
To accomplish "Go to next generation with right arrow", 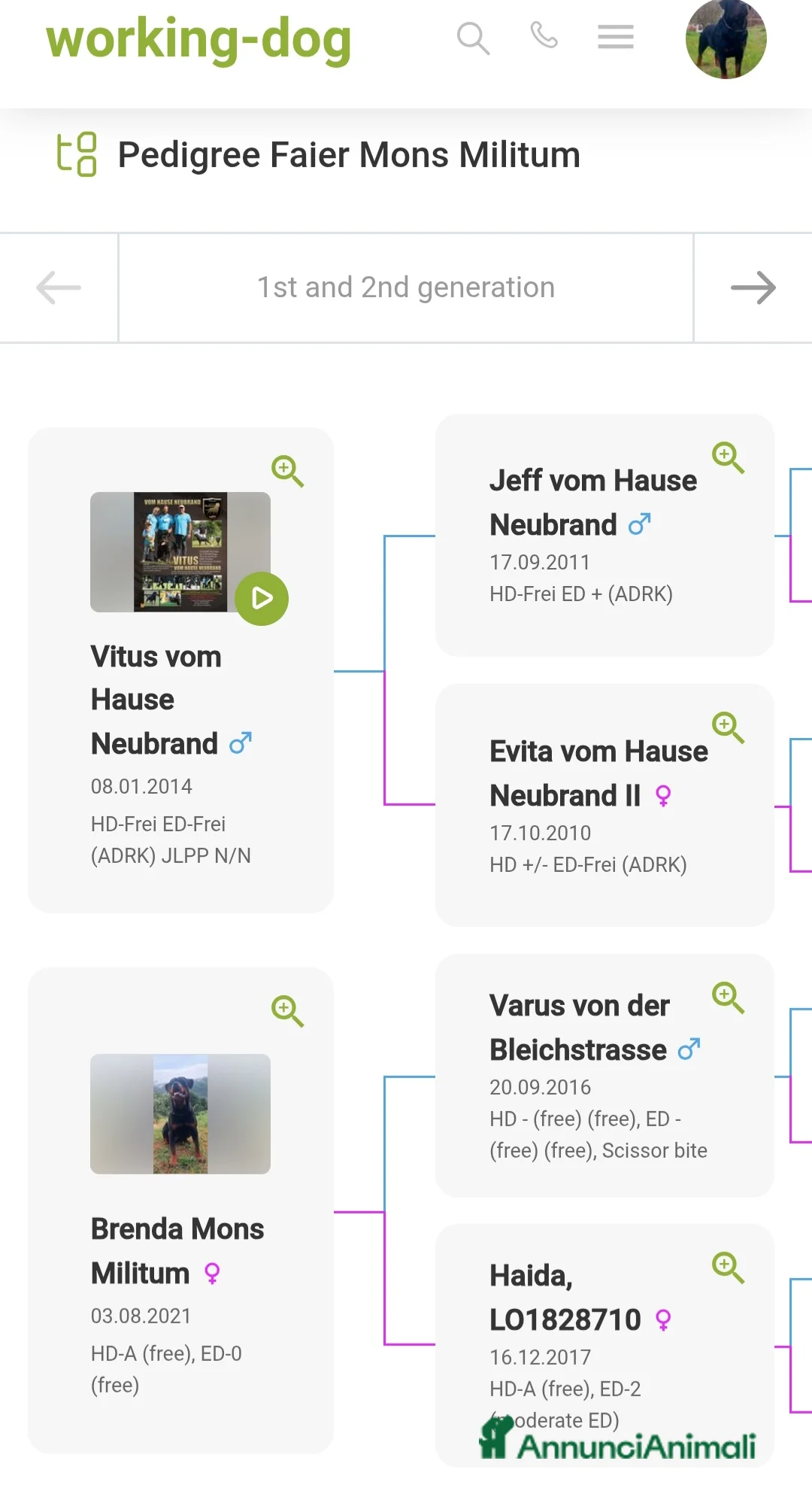I will point(753,287).
